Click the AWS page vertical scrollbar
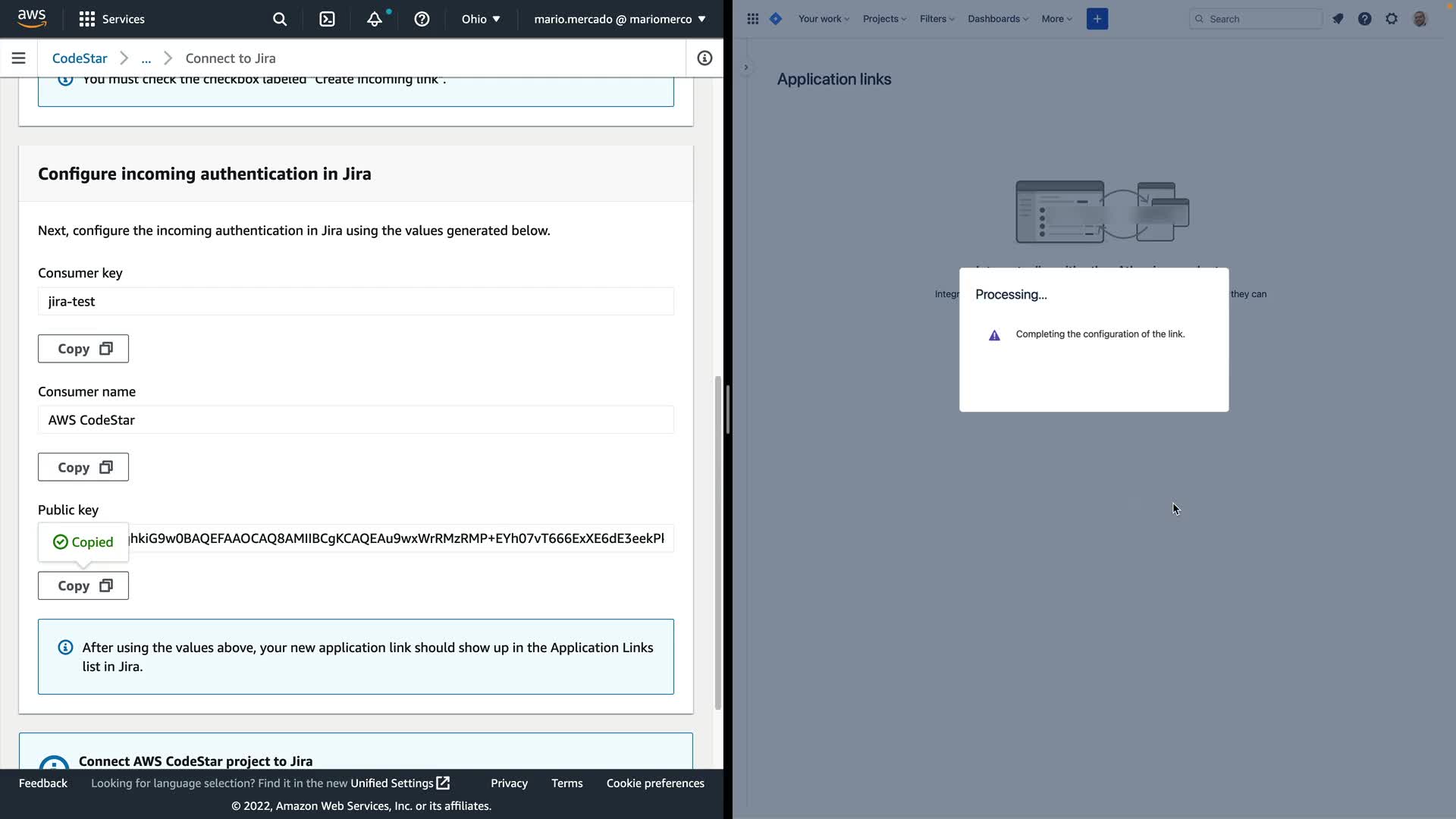 click(717, 542)
